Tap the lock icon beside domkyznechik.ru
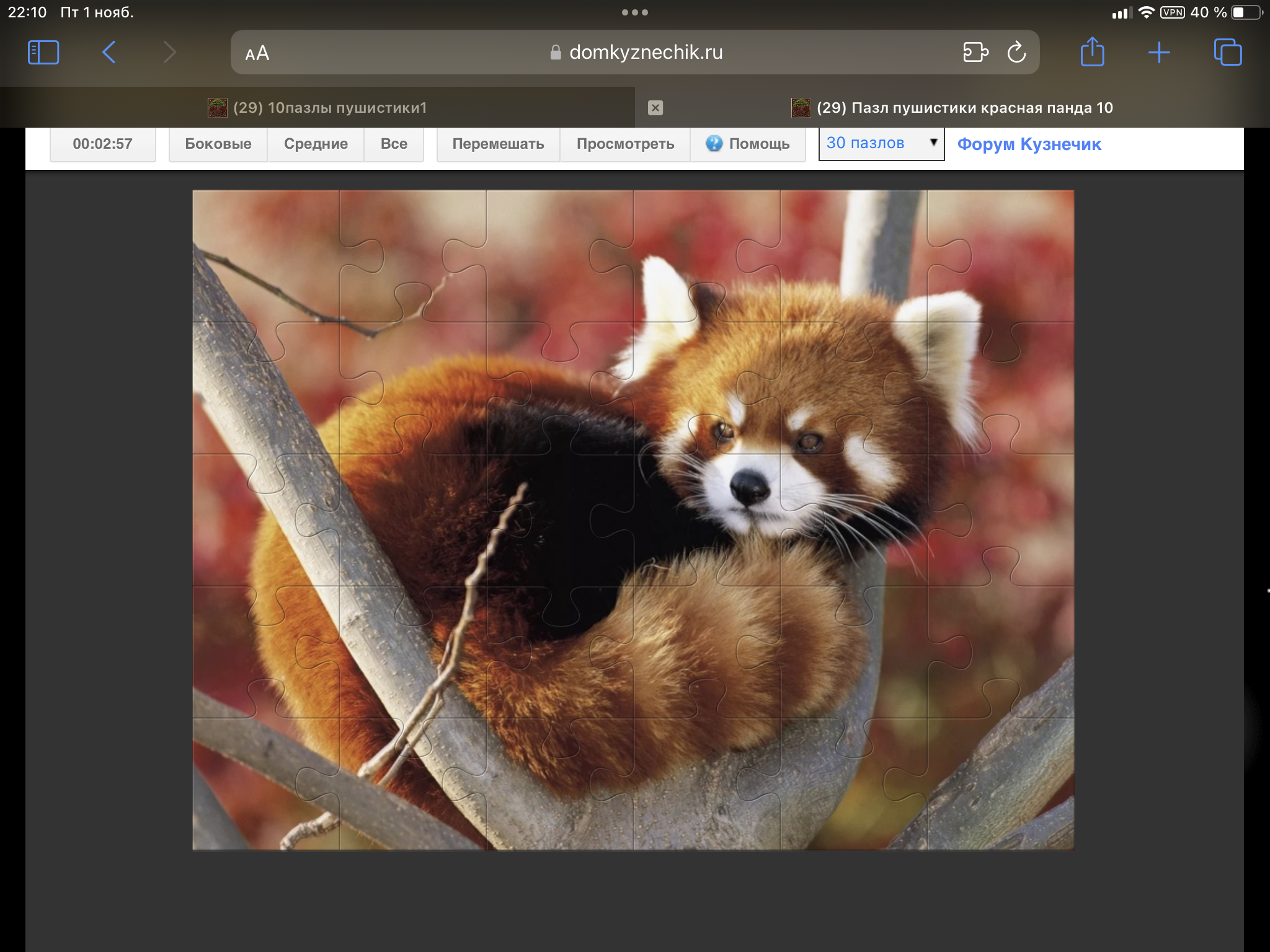The height and width of the screenshot is (952, 1270). pyautogui.click(x=556, y=53)
